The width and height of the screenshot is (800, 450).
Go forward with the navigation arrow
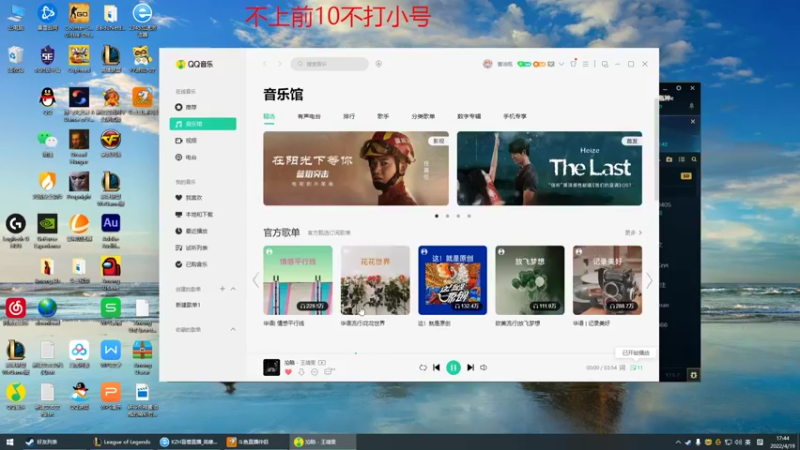[x=280, y=64]
